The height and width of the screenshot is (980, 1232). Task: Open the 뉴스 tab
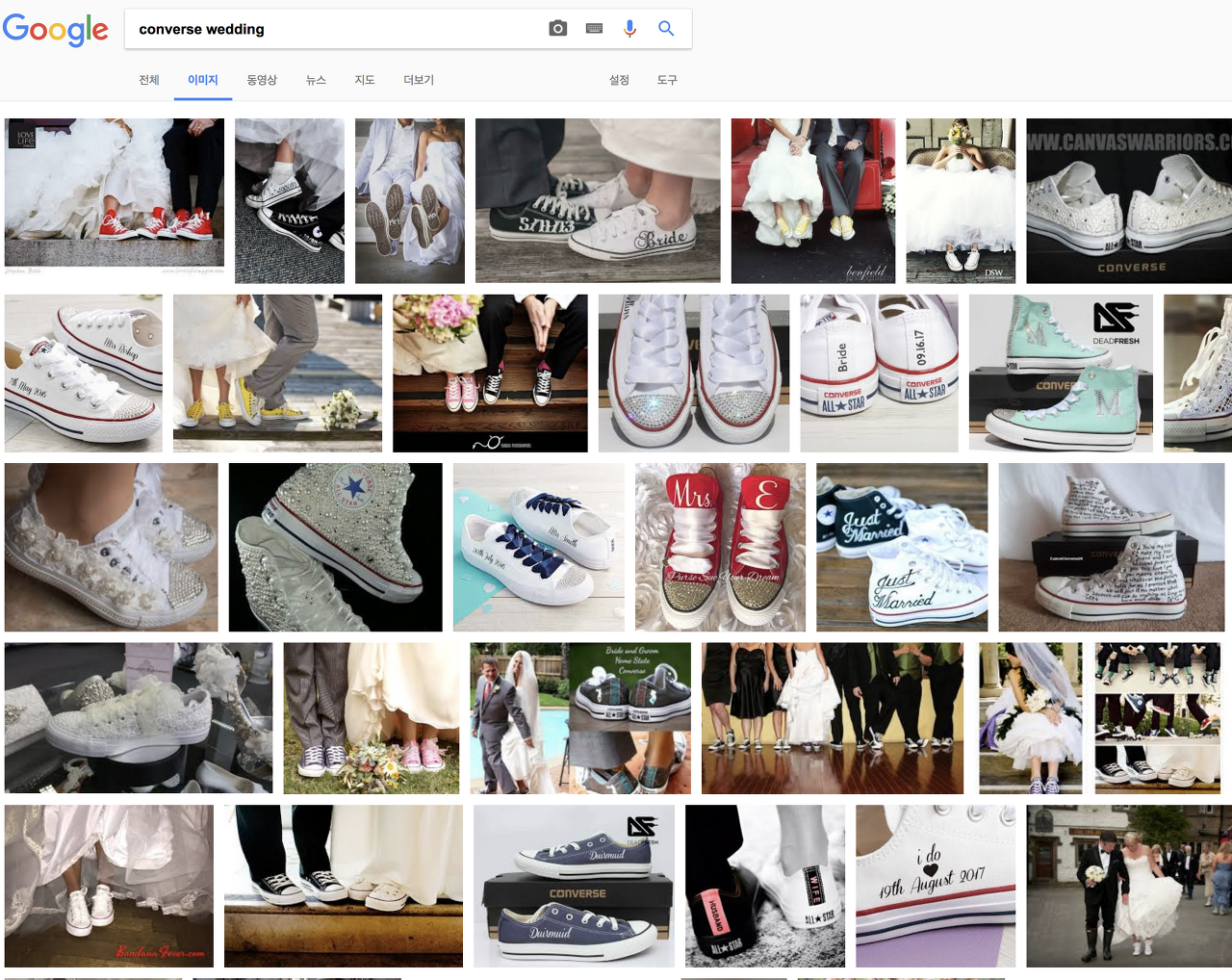coord(316,80)
